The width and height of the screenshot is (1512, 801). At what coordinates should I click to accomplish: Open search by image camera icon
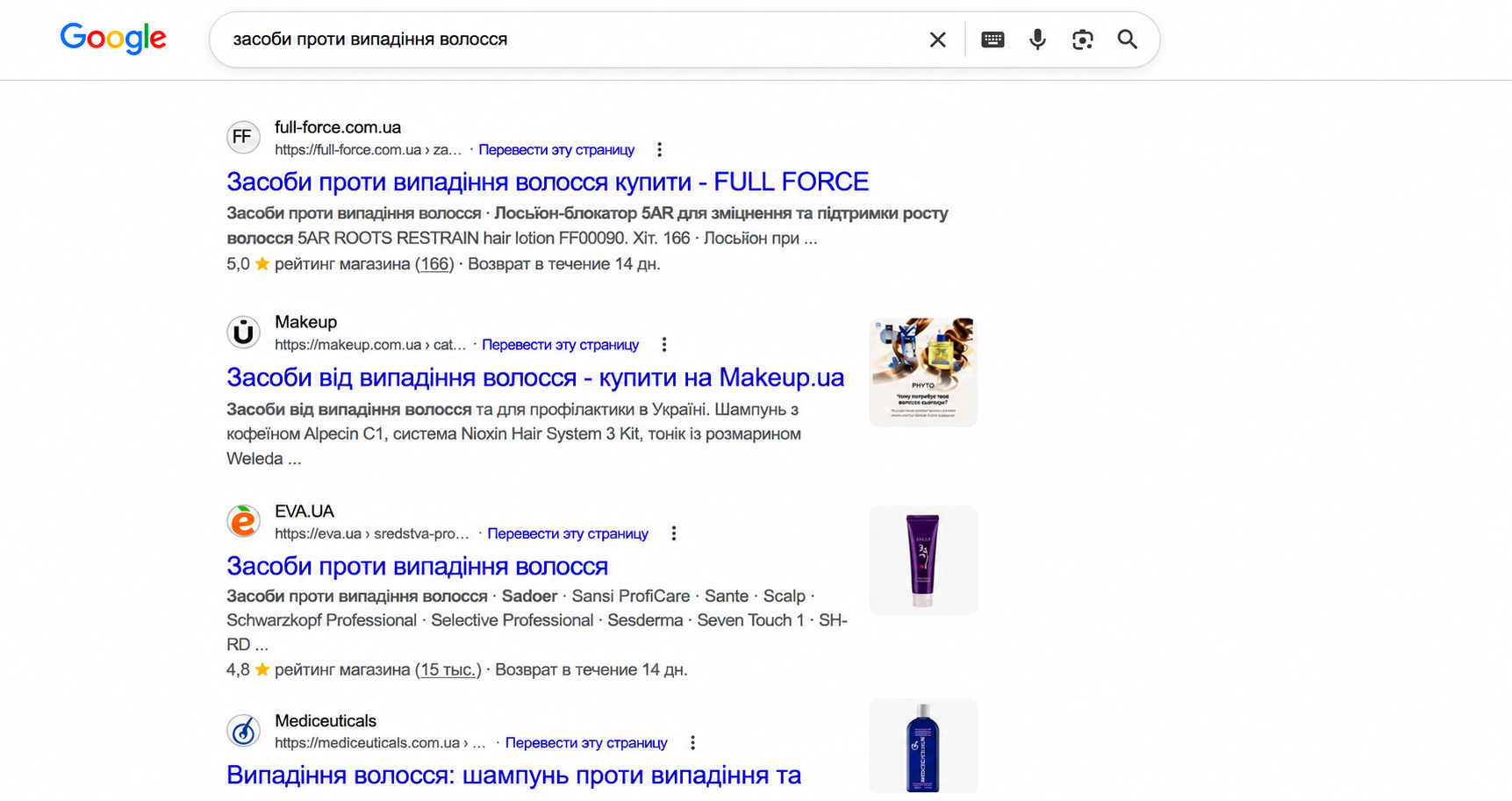pyautogui.click(x=1082, y=39)
